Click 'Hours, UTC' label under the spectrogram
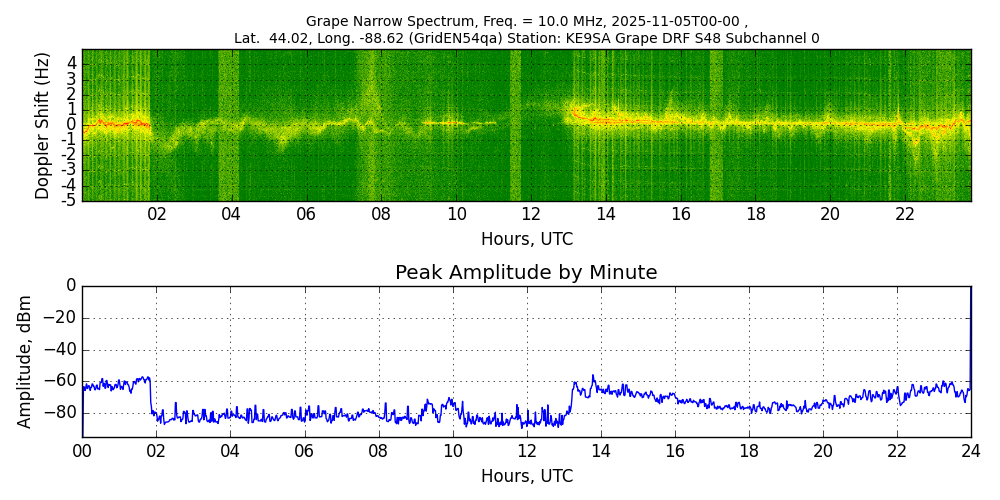 click(526, 240)
